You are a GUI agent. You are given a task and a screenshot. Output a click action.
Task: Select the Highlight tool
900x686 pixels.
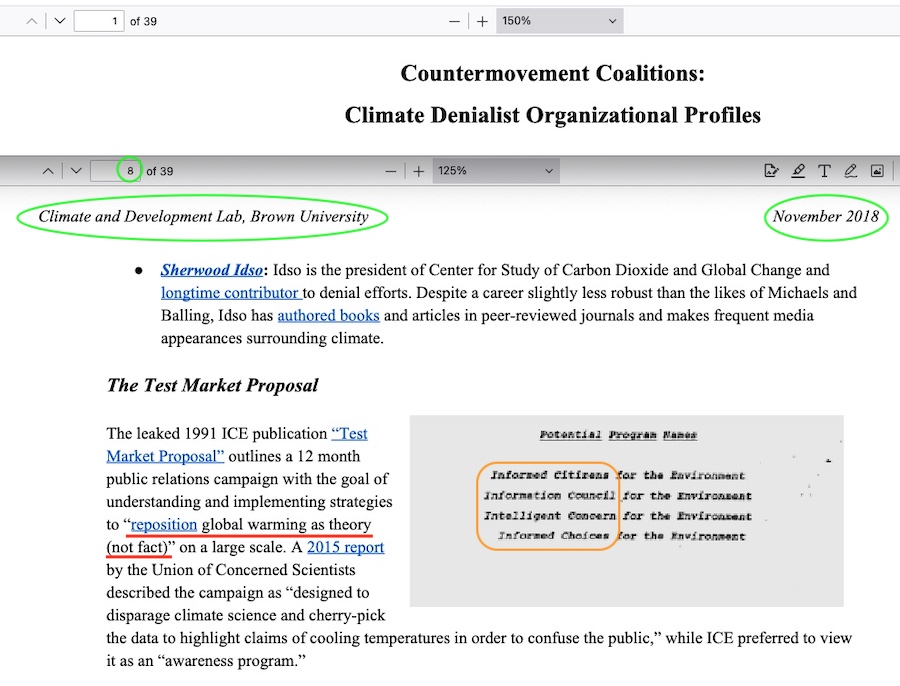click(798, 171)
